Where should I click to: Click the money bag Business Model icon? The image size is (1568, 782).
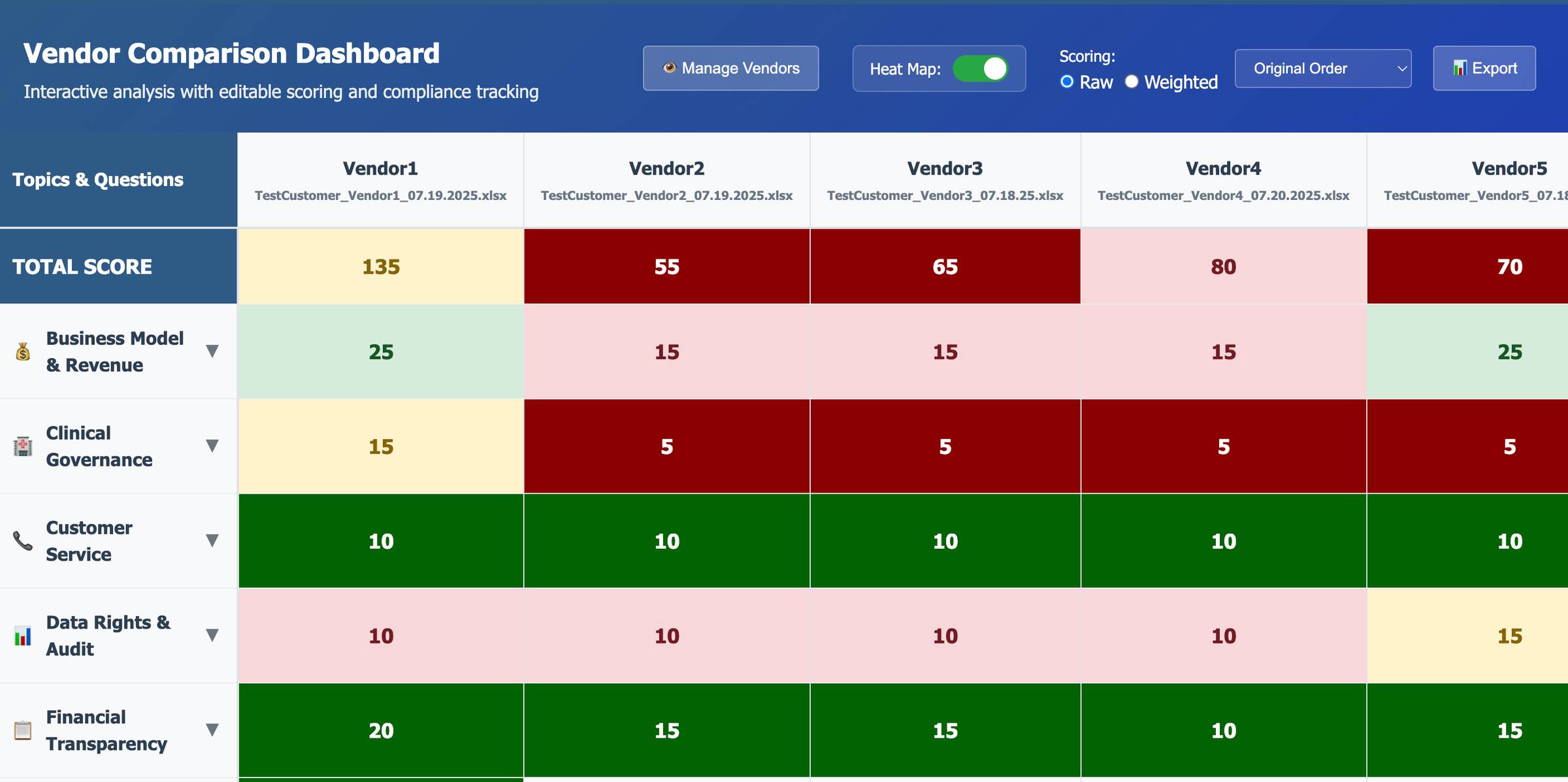23,351
